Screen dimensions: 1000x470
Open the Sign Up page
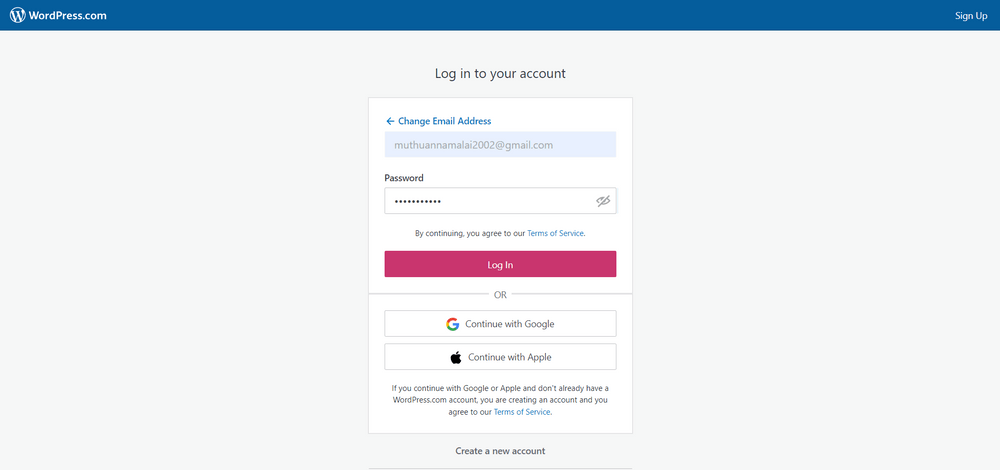point(970,15)
